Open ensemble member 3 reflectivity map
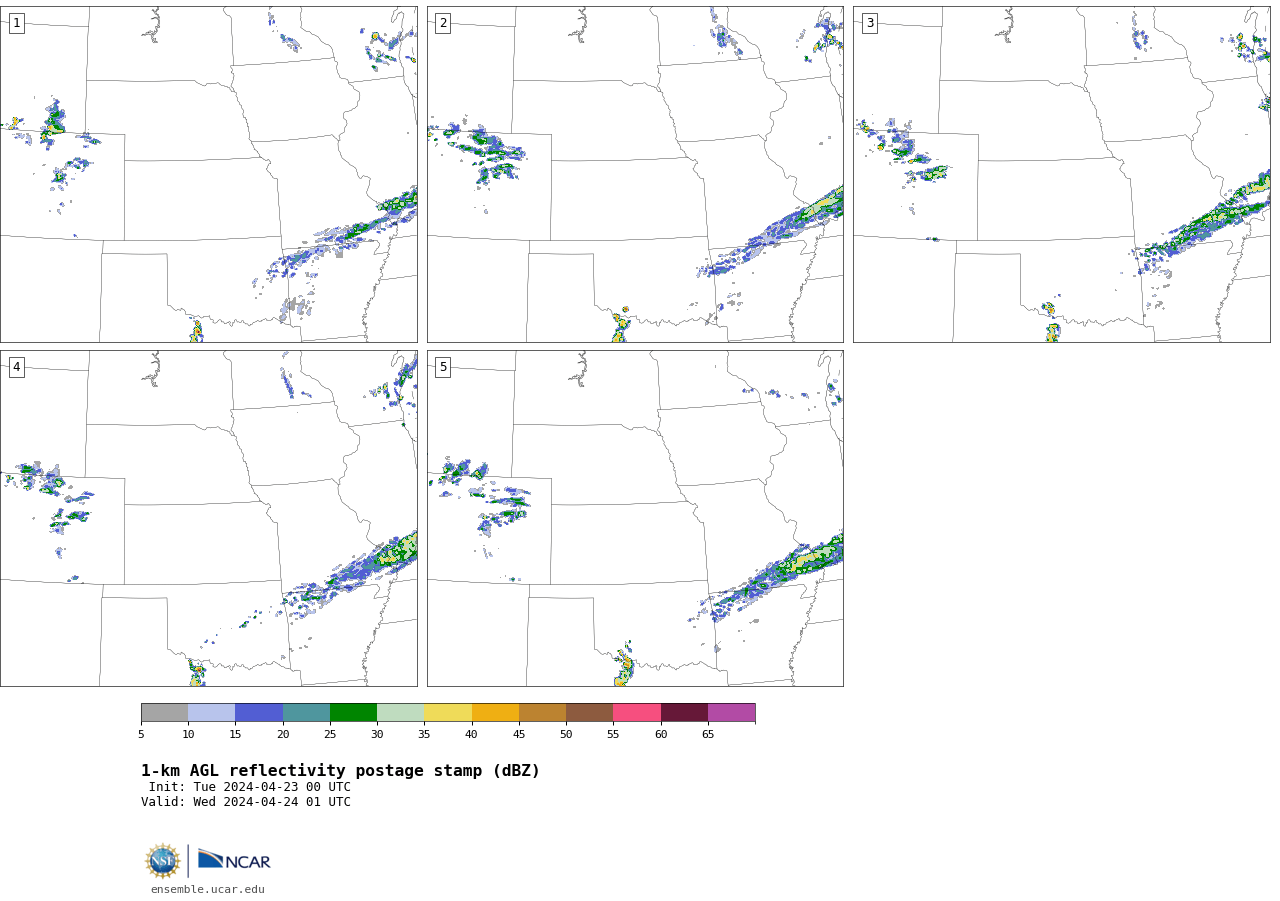The width and height of the screenshot is (1280, 901). [x=1062, y=174]
